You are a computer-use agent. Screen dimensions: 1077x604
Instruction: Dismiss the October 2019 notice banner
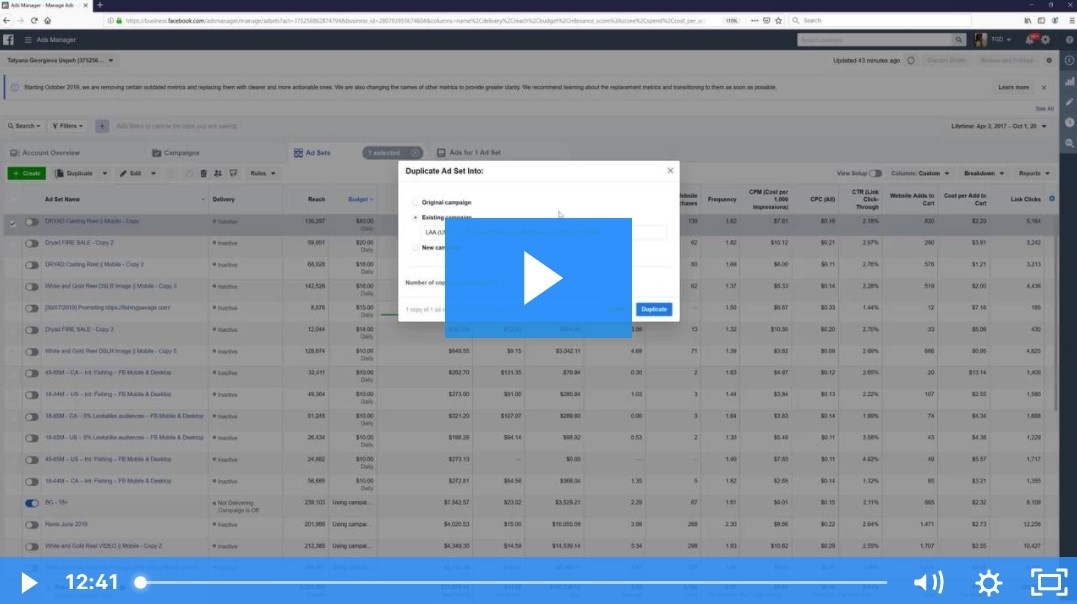click(1044, 88)
